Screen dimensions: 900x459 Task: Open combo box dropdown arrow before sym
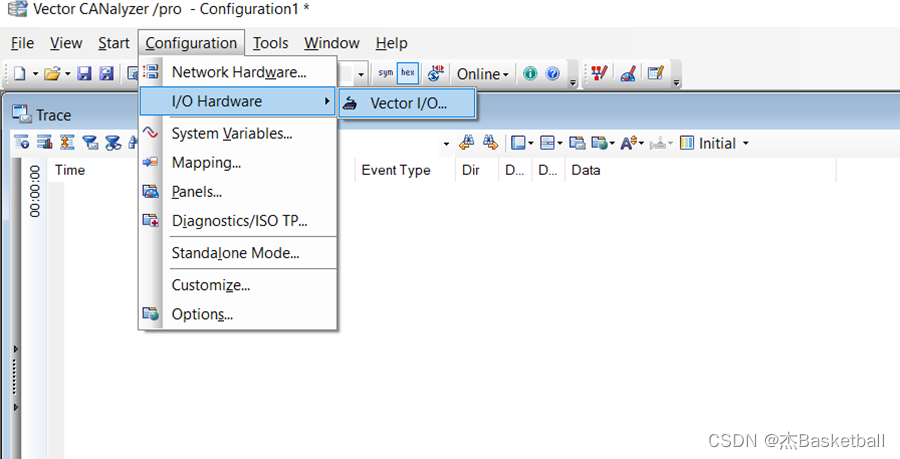coord(360,74)
